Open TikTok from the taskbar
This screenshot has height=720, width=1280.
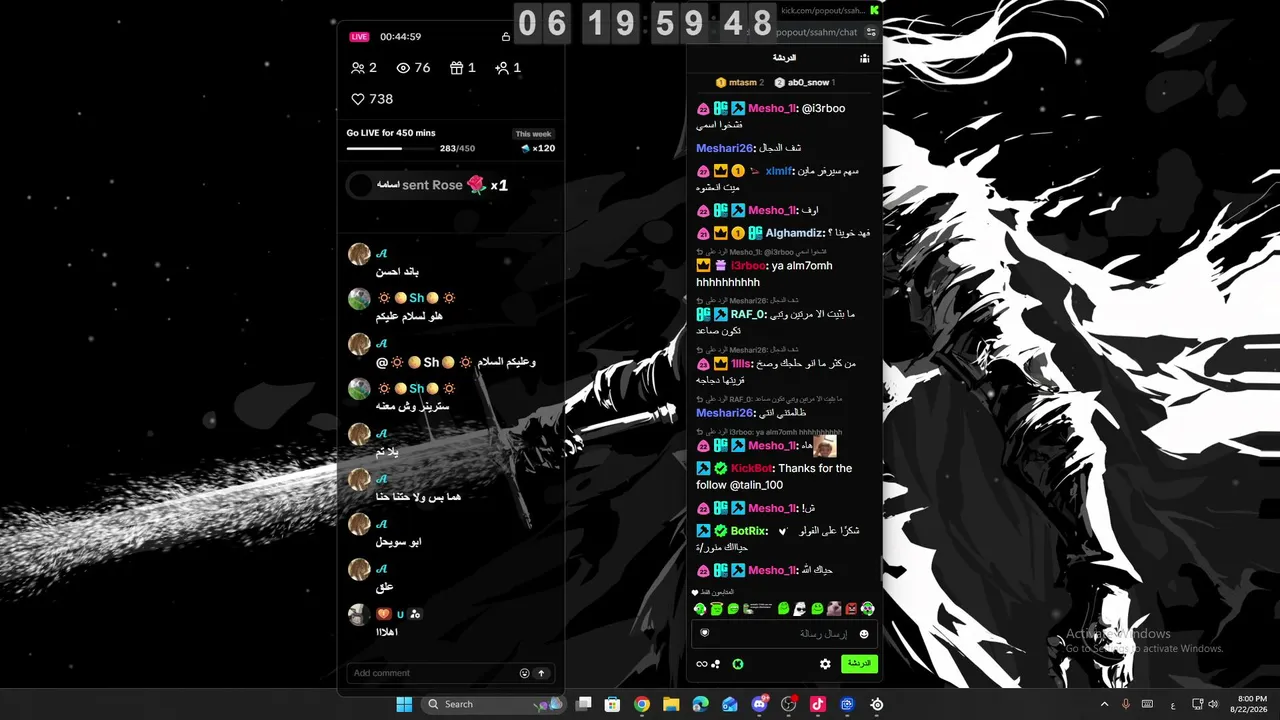(817, 704)
